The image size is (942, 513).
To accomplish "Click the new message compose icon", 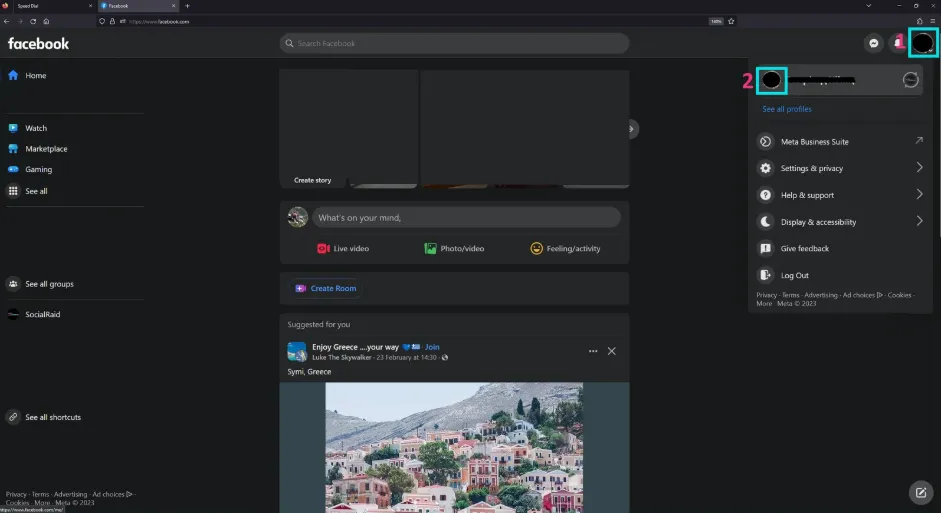I will (921, 493).
